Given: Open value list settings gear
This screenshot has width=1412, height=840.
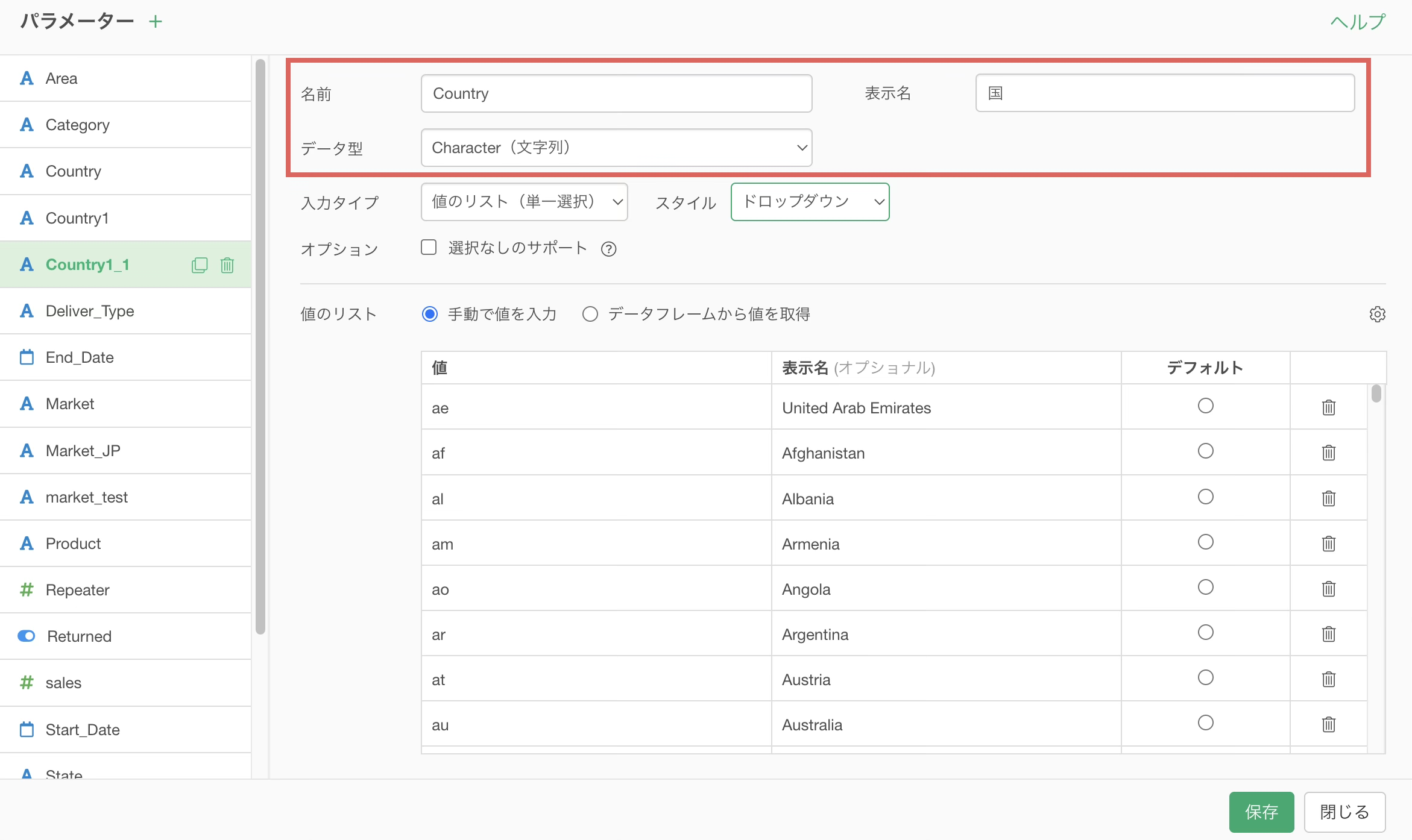Looking at the screenshot, I should click(x=1377, y=314).
